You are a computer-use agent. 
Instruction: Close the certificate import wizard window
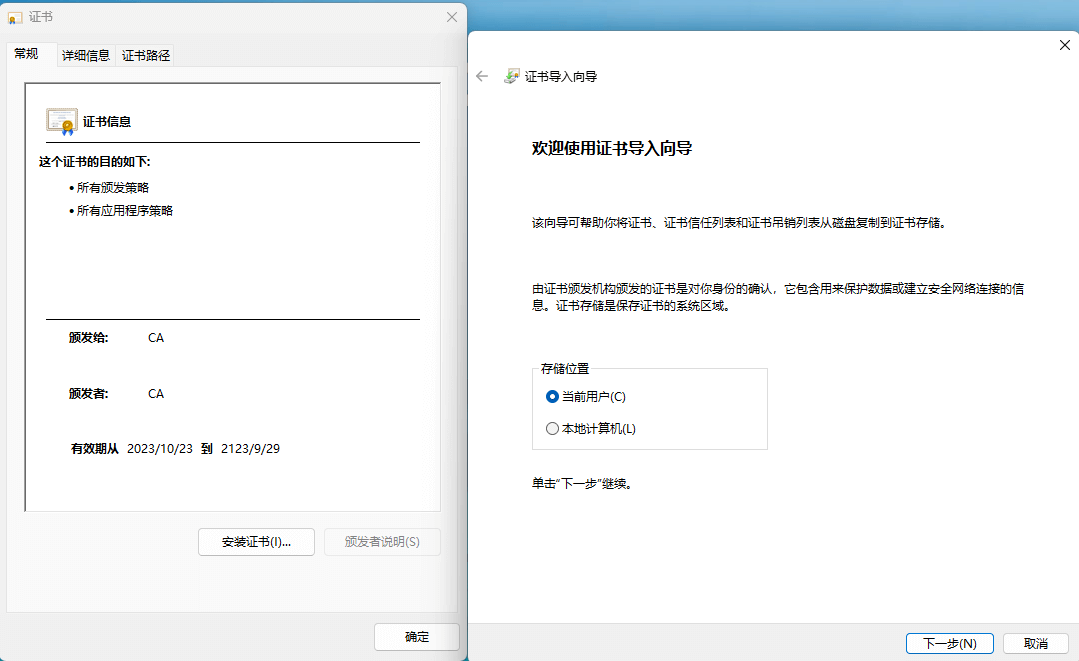tap(1062, 45)
